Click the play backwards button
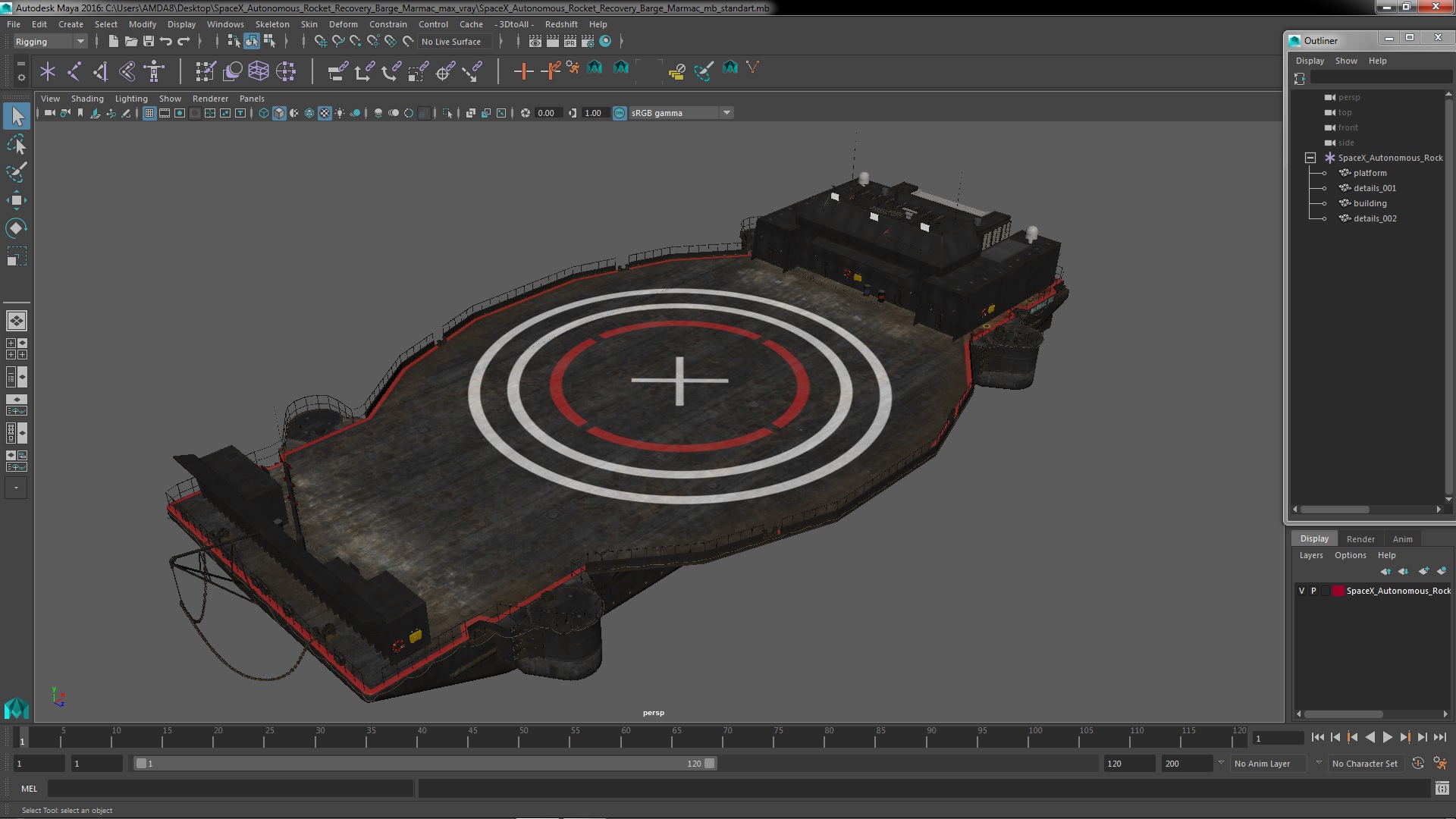 coord(1370,737)
